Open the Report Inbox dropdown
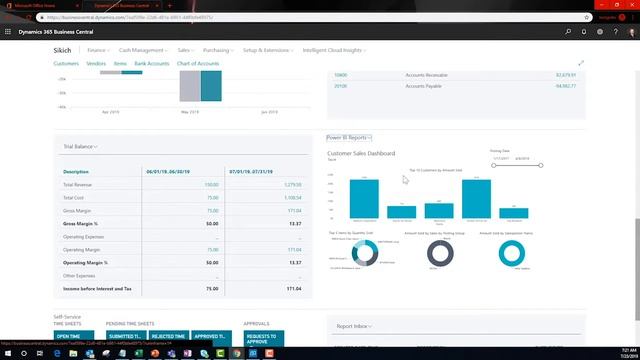The height and width of the screenshot is (360, 640). 354,327
